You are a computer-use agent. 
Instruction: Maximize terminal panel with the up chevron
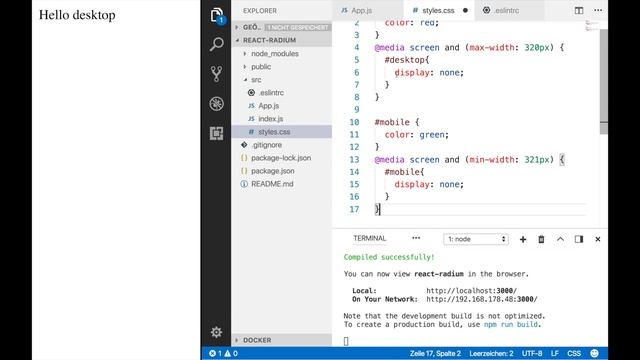tap(560, 239)
